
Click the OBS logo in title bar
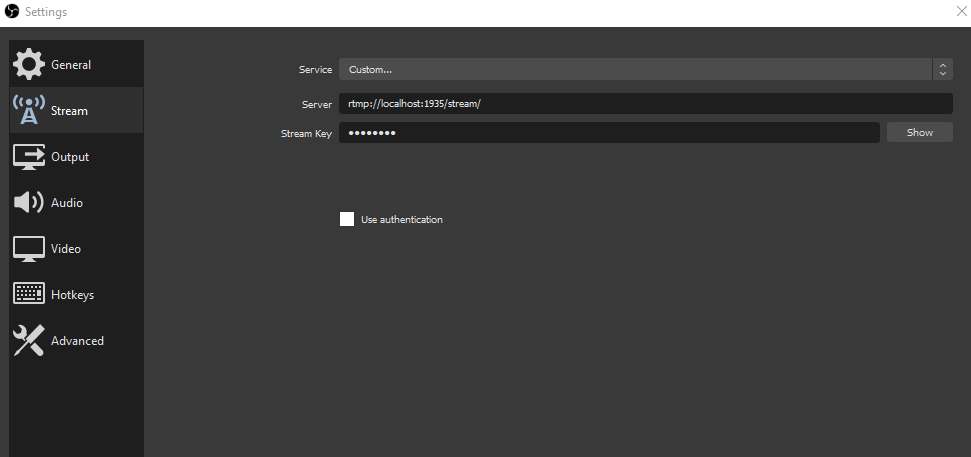[12, 11]
